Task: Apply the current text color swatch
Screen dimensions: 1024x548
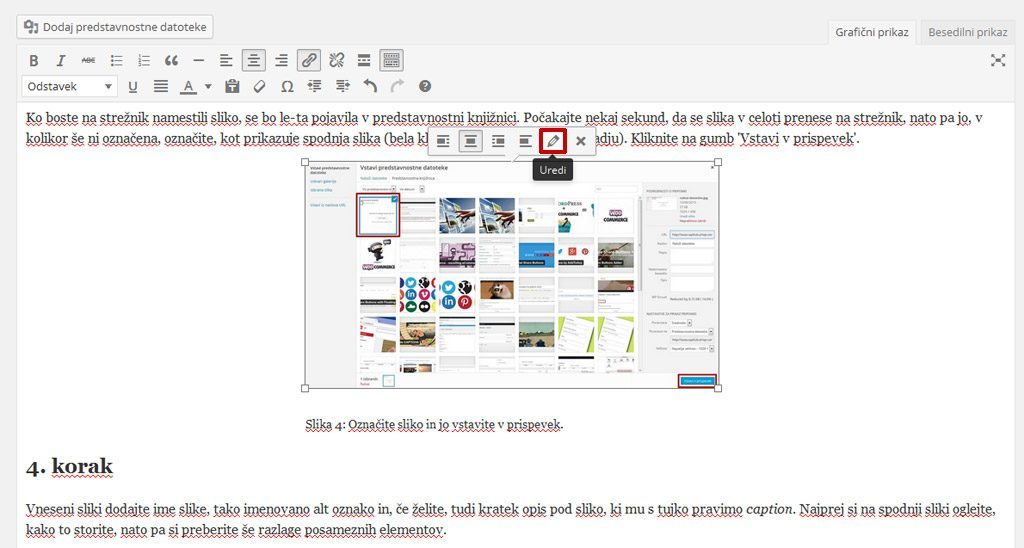Action: click(x=188, y=87)
